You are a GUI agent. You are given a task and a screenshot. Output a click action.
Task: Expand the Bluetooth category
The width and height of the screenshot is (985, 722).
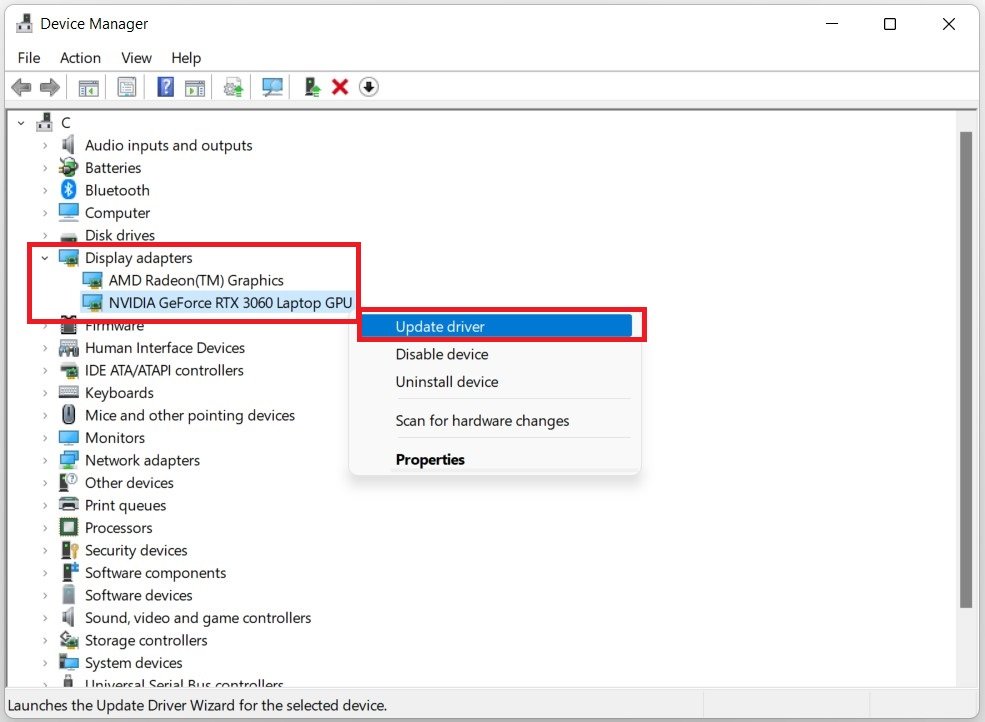pyautogui.click(x=45, y=190)
